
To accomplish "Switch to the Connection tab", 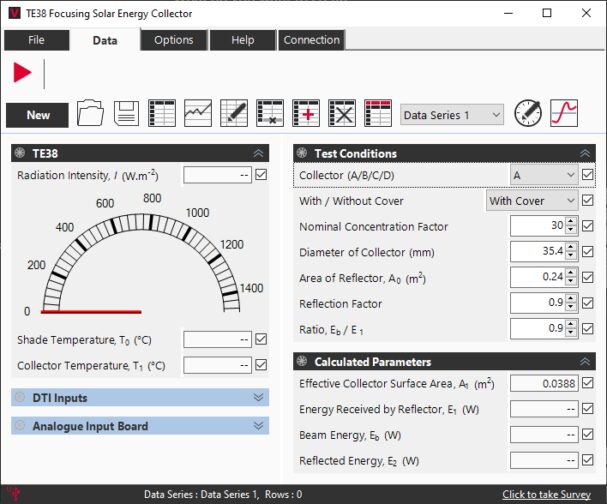I will (x=311, y=40).
